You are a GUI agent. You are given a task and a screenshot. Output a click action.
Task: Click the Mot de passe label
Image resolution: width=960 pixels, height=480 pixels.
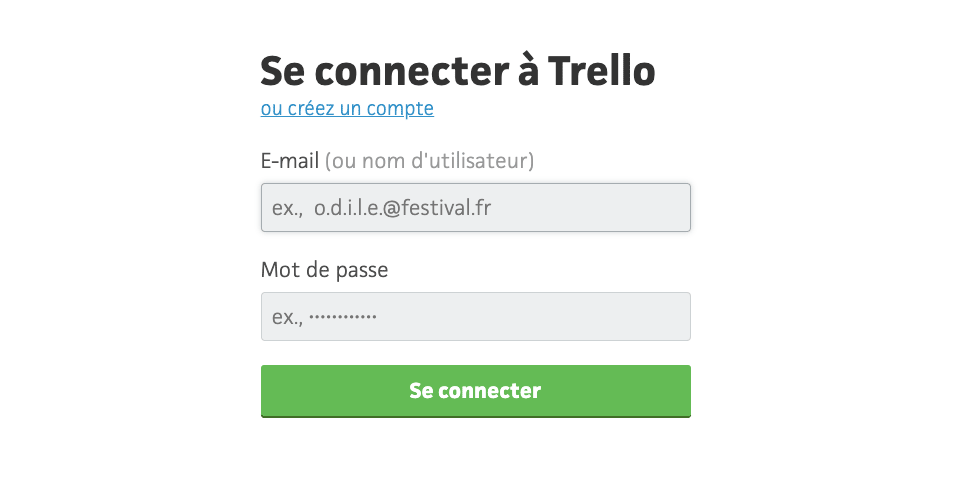pyautogui.click(x=324, y=270)
